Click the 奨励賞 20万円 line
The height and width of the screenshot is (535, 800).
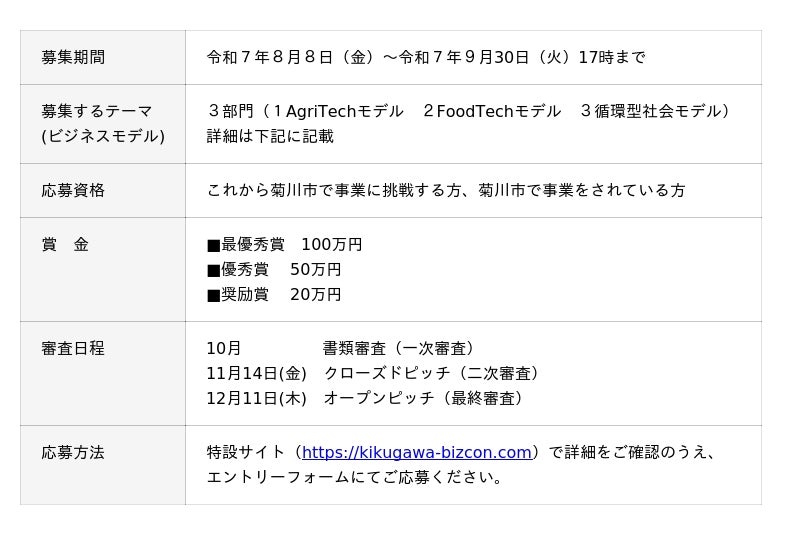pyautogui.click(x=274, y=295)
